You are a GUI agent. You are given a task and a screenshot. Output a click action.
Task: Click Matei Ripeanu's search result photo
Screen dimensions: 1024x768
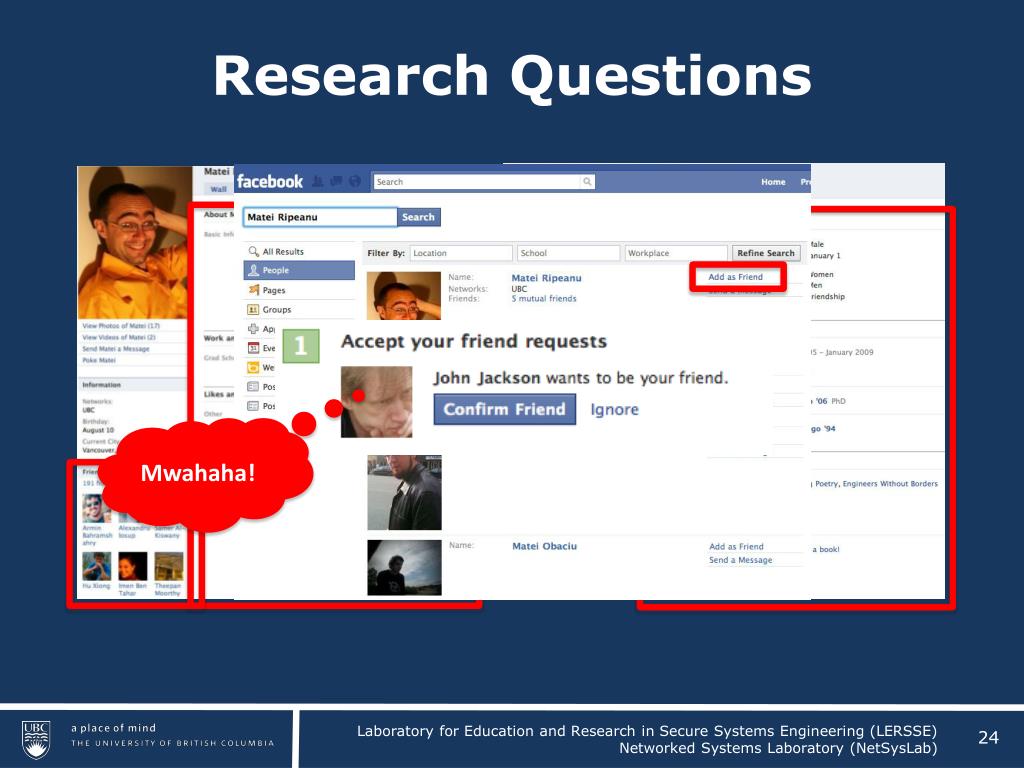coord(404,295)
